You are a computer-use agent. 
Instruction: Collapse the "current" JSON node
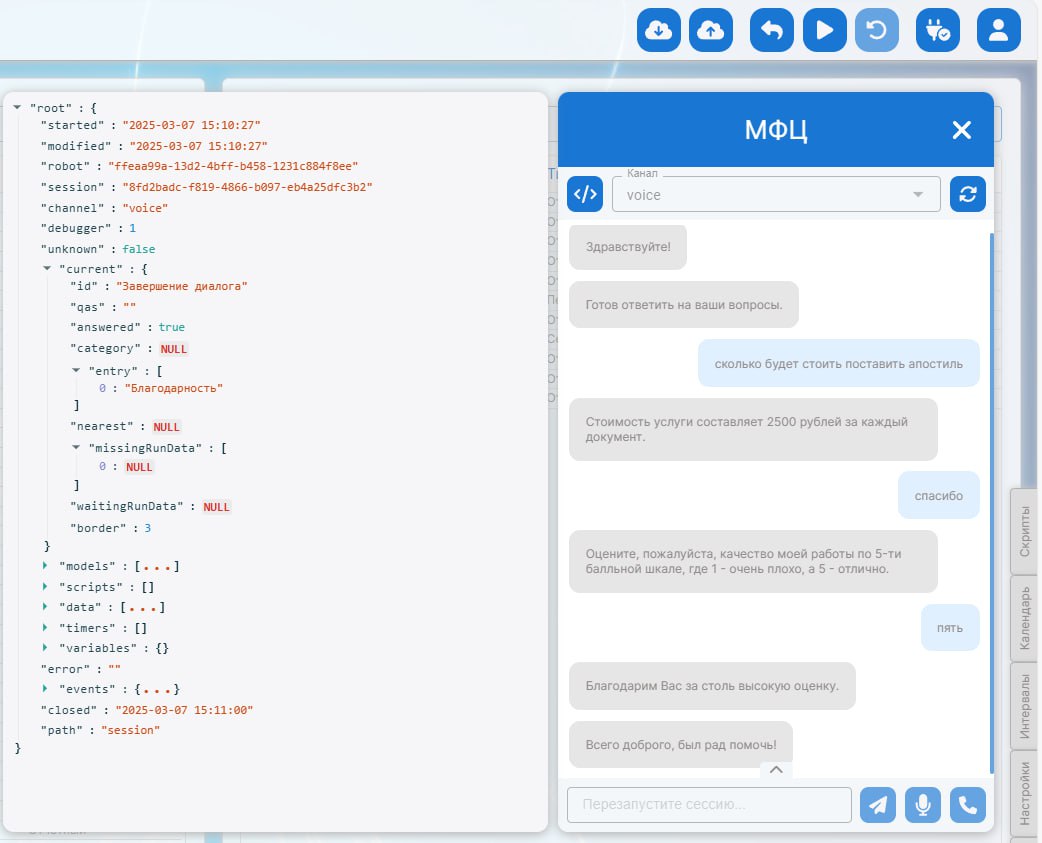pos(46,269)
